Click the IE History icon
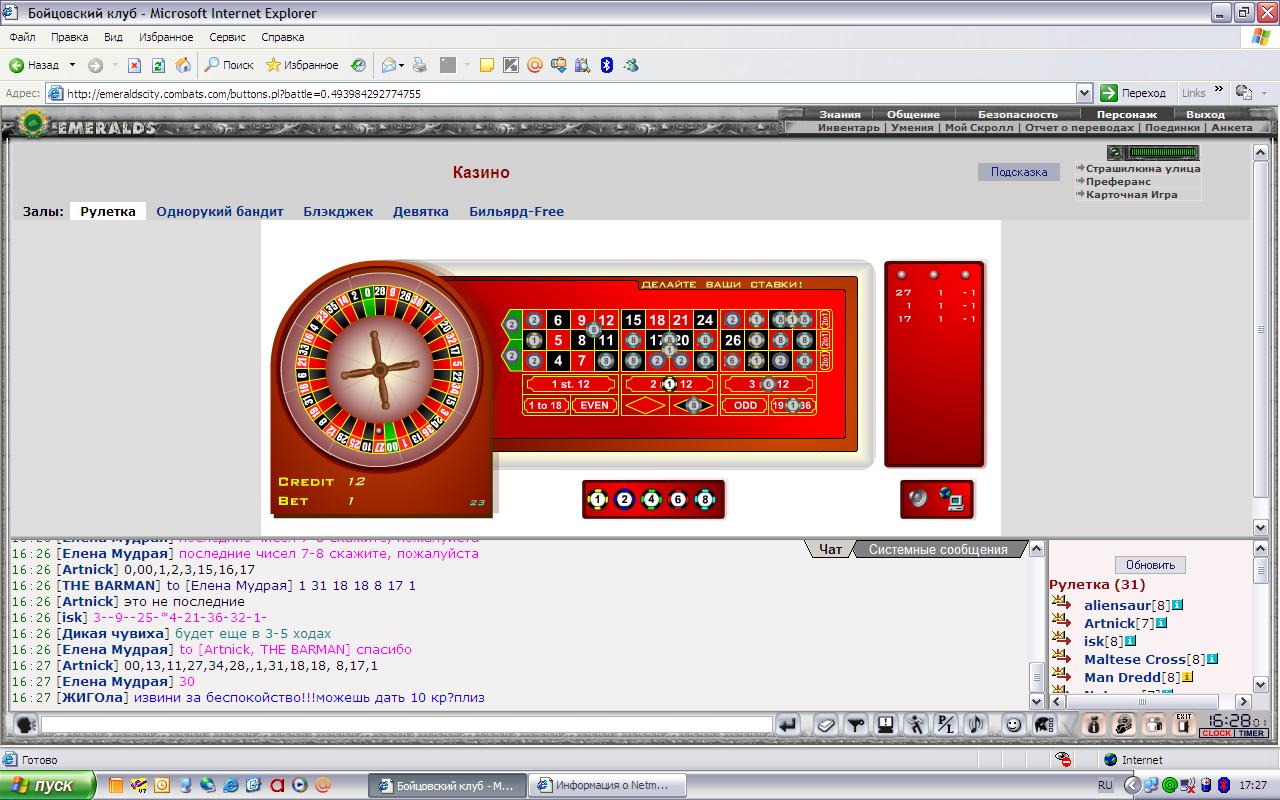This screenshot has height=800, width=1280. click(358, 65)
